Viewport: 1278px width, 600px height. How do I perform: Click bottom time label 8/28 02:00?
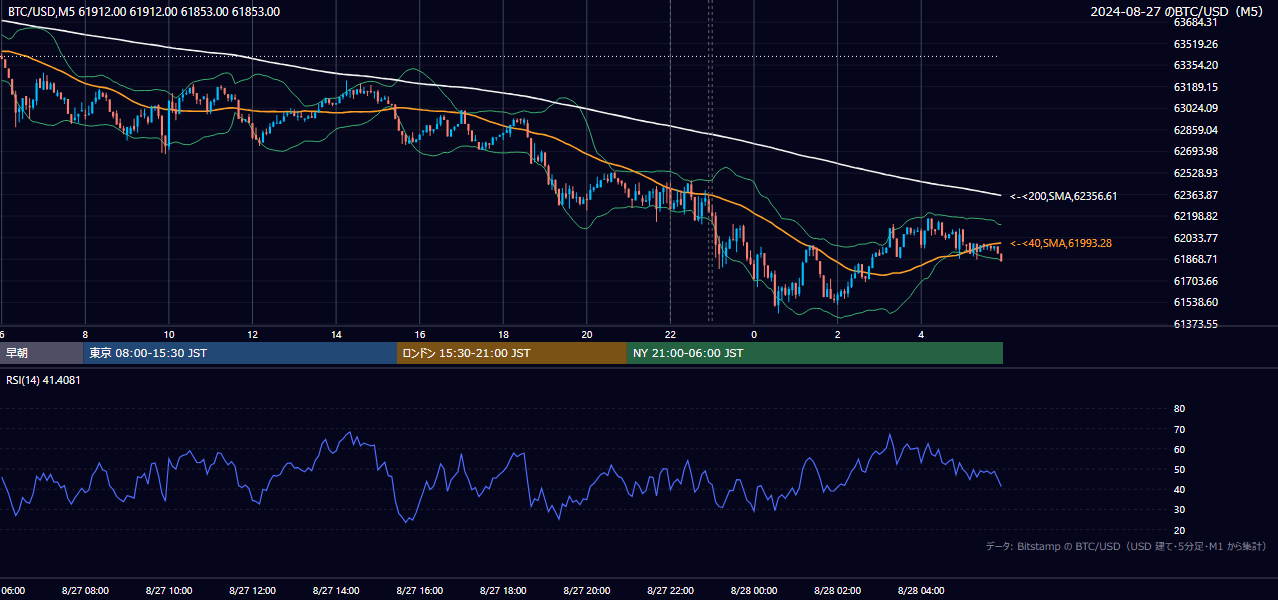(838, 590)
